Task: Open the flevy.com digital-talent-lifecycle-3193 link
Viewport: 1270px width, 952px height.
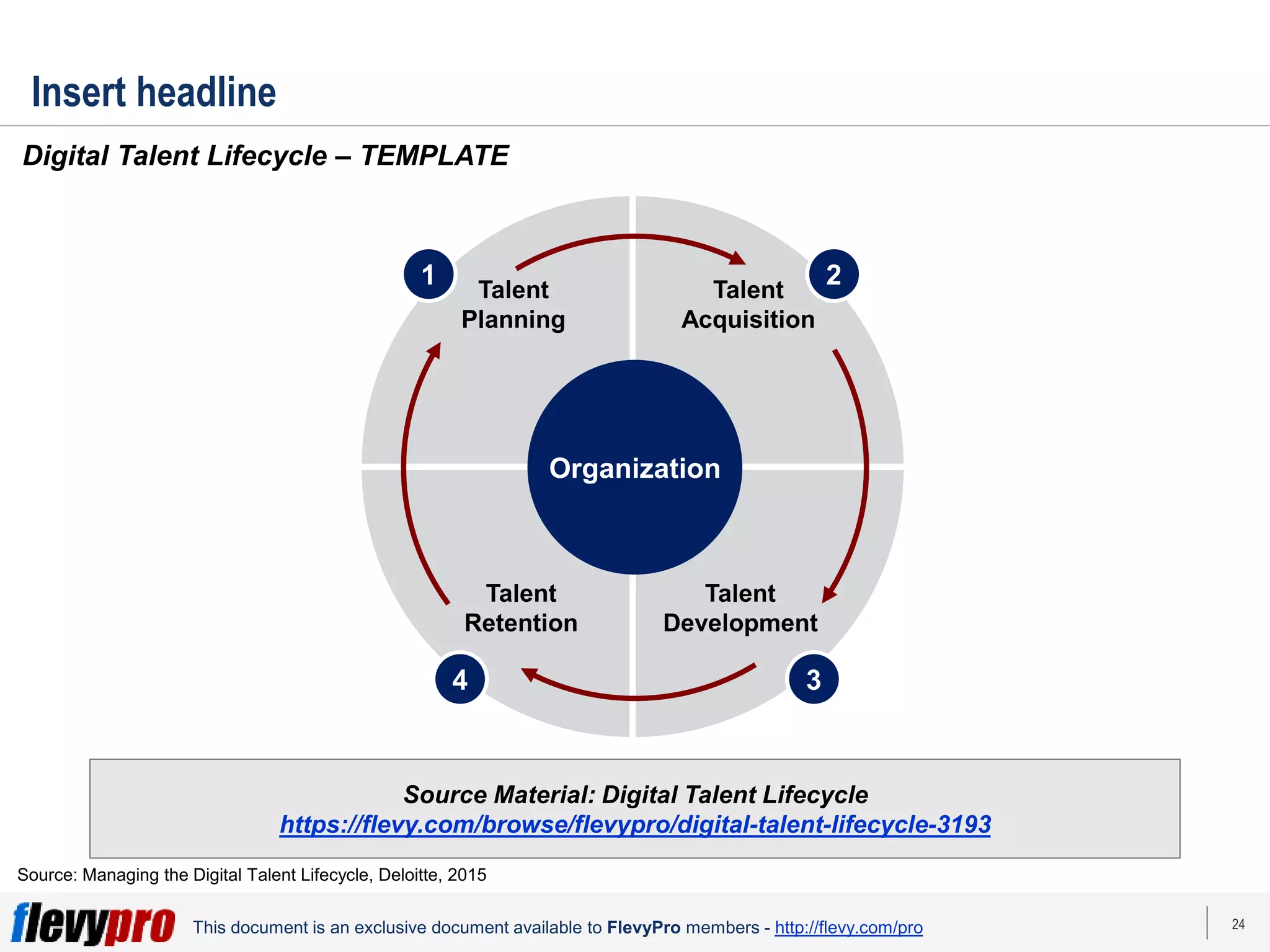Action: point(635,824)
